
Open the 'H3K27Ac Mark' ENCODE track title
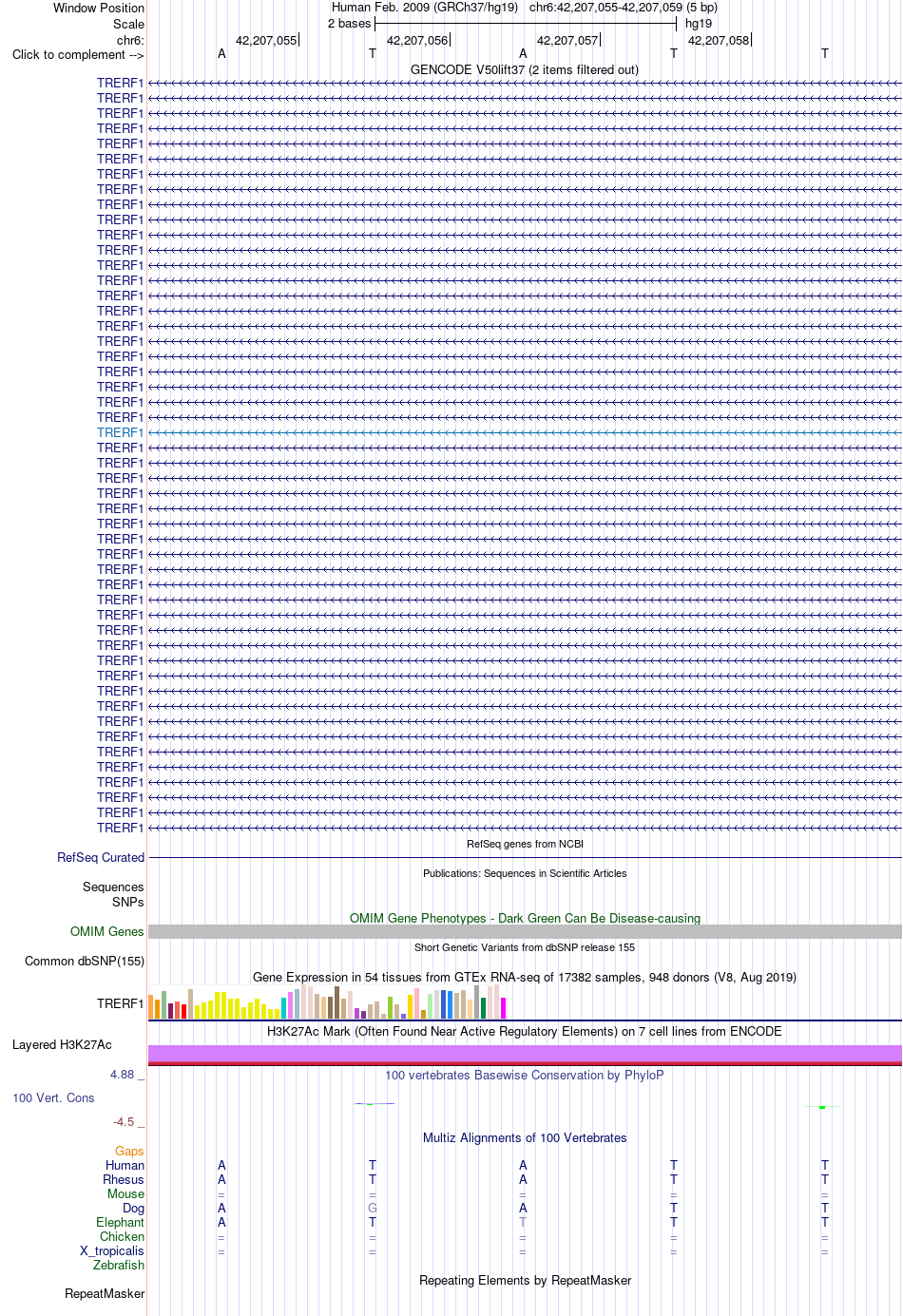[x=525, y=1031]
